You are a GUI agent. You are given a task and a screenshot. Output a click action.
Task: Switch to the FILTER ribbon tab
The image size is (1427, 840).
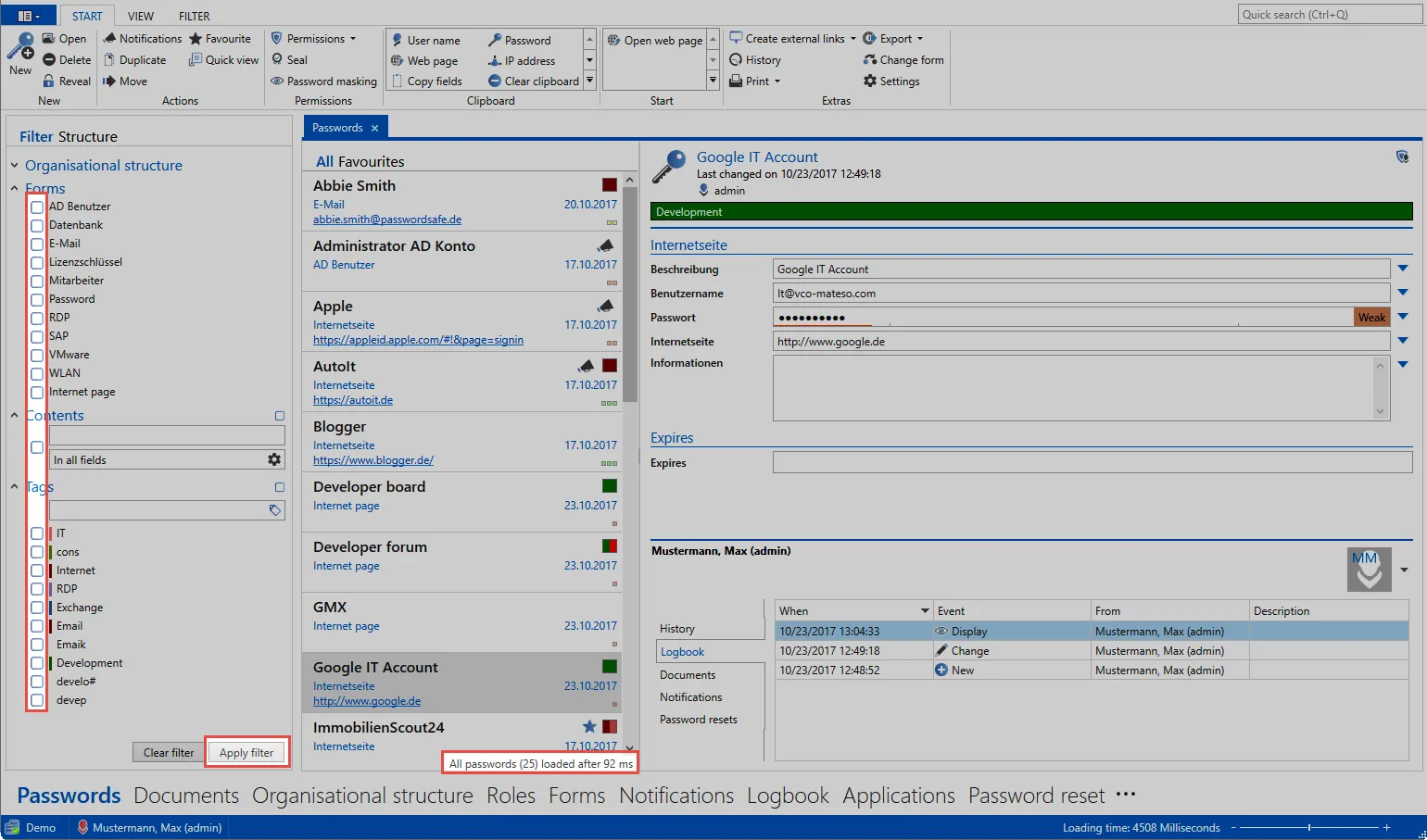(x=194, y=15)
